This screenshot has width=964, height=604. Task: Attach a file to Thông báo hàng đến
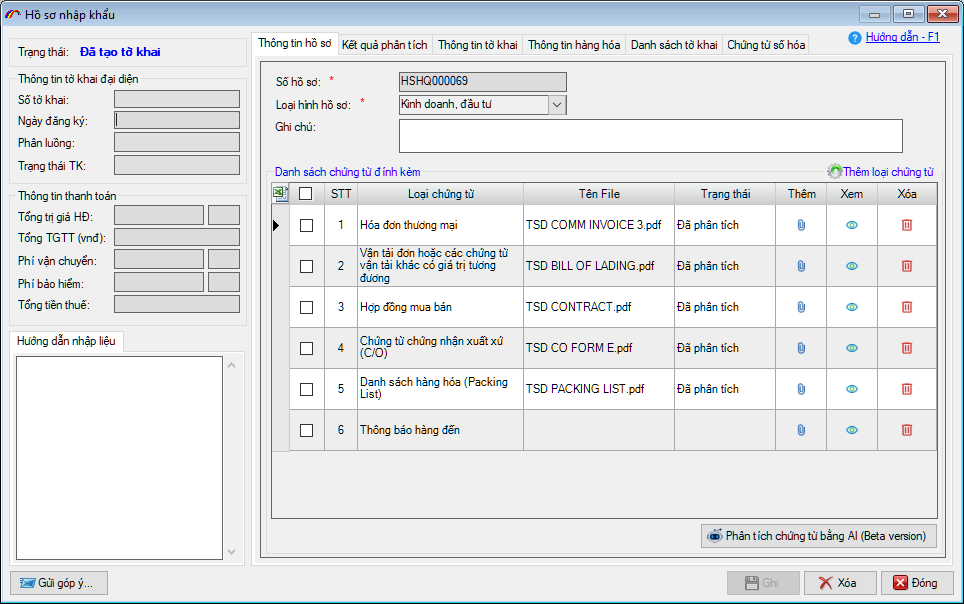801,430
